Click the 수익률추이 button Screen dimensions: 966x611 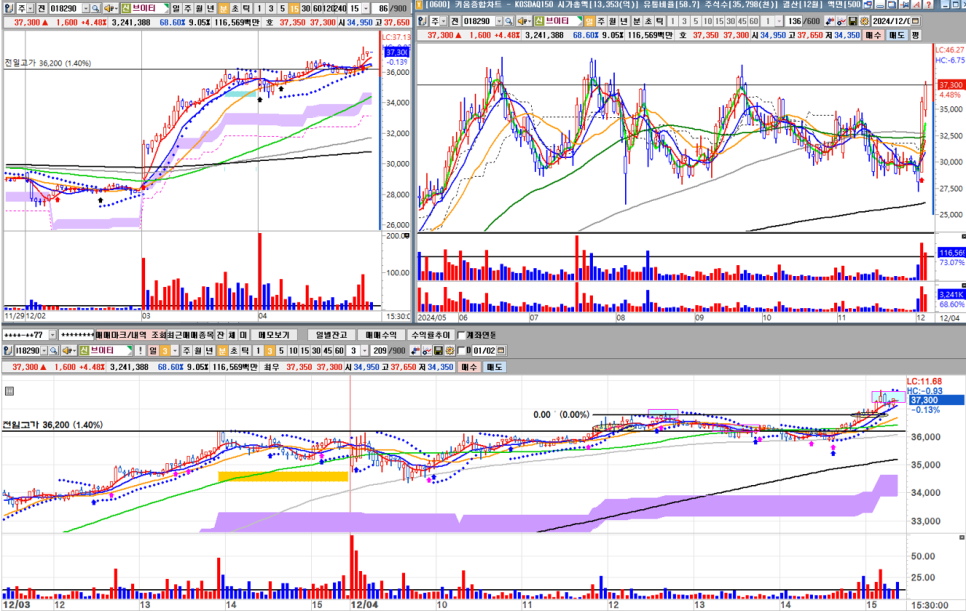coord(430,335)
